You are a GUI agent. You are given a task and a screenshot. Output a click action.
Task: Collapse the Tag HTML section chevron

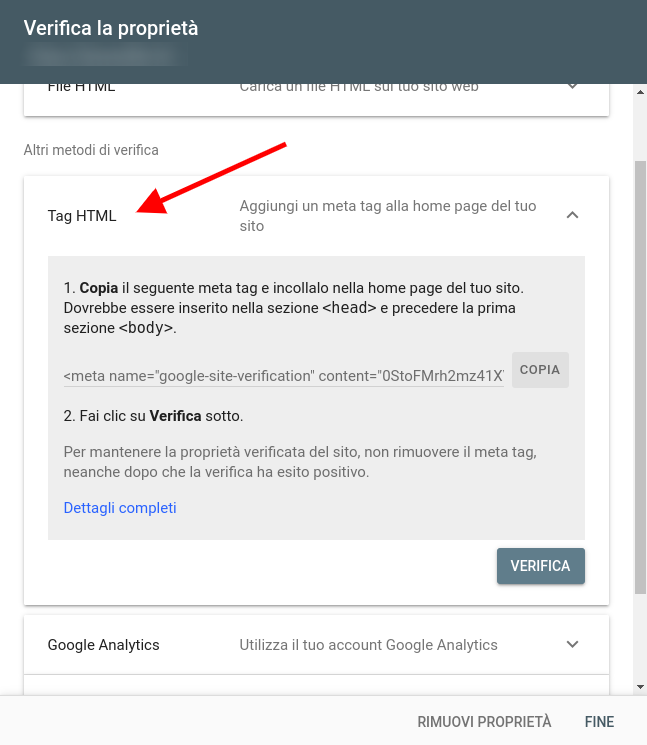(572, 215)
